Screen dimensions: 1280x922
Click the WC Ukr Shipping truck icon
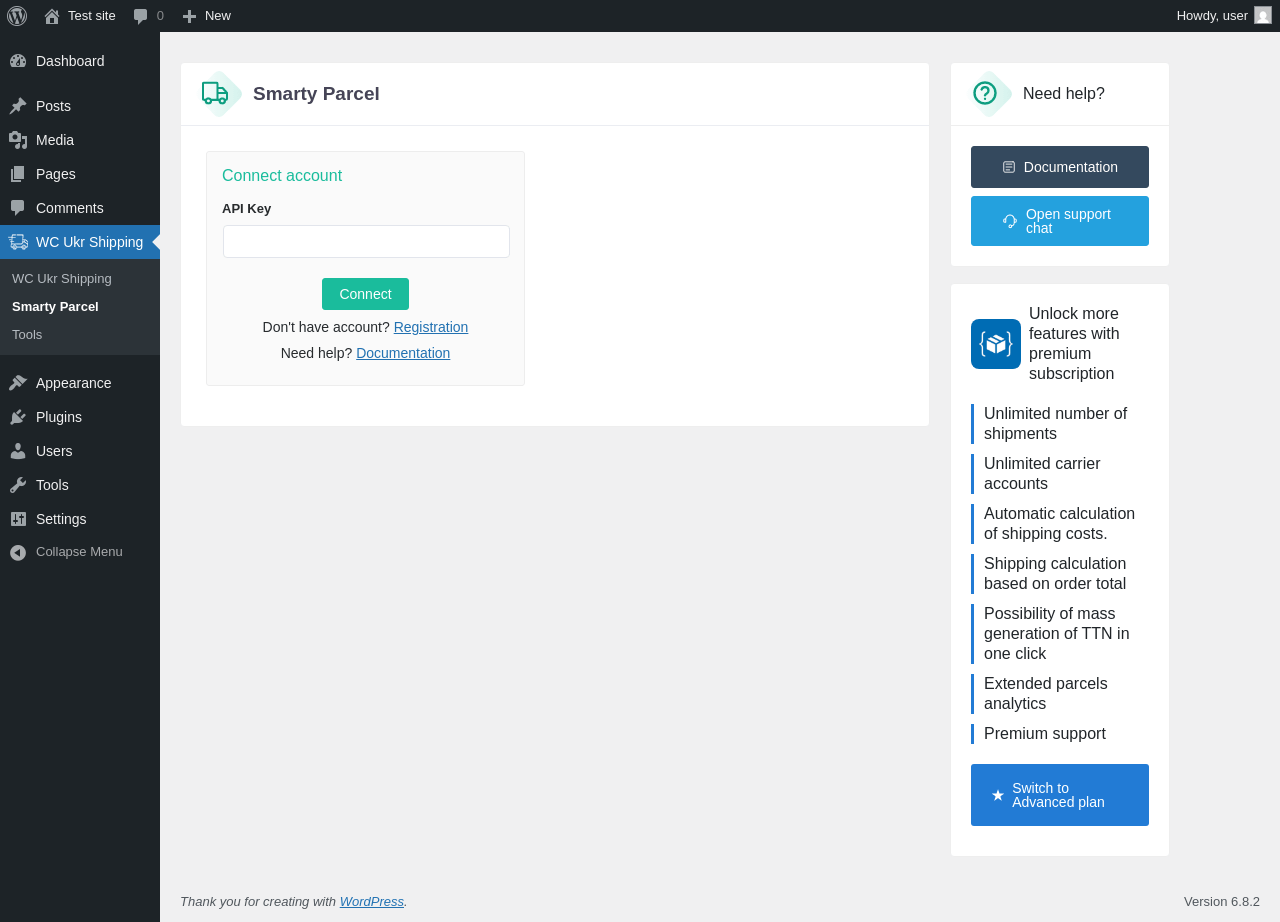pos(18,242)
